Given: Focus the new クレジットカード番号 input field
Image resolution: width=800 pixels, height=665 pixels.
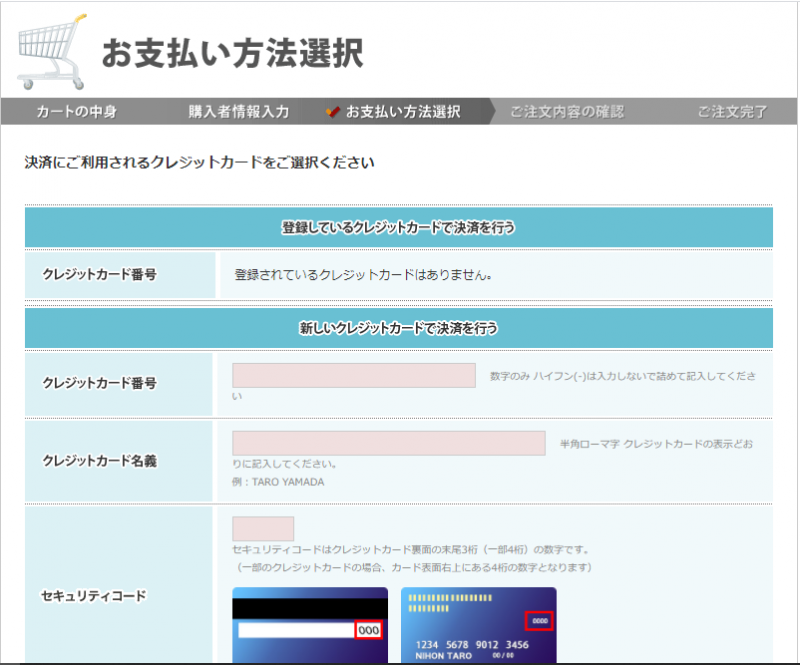Looking at the screenshot, I should tap(354, 376).
